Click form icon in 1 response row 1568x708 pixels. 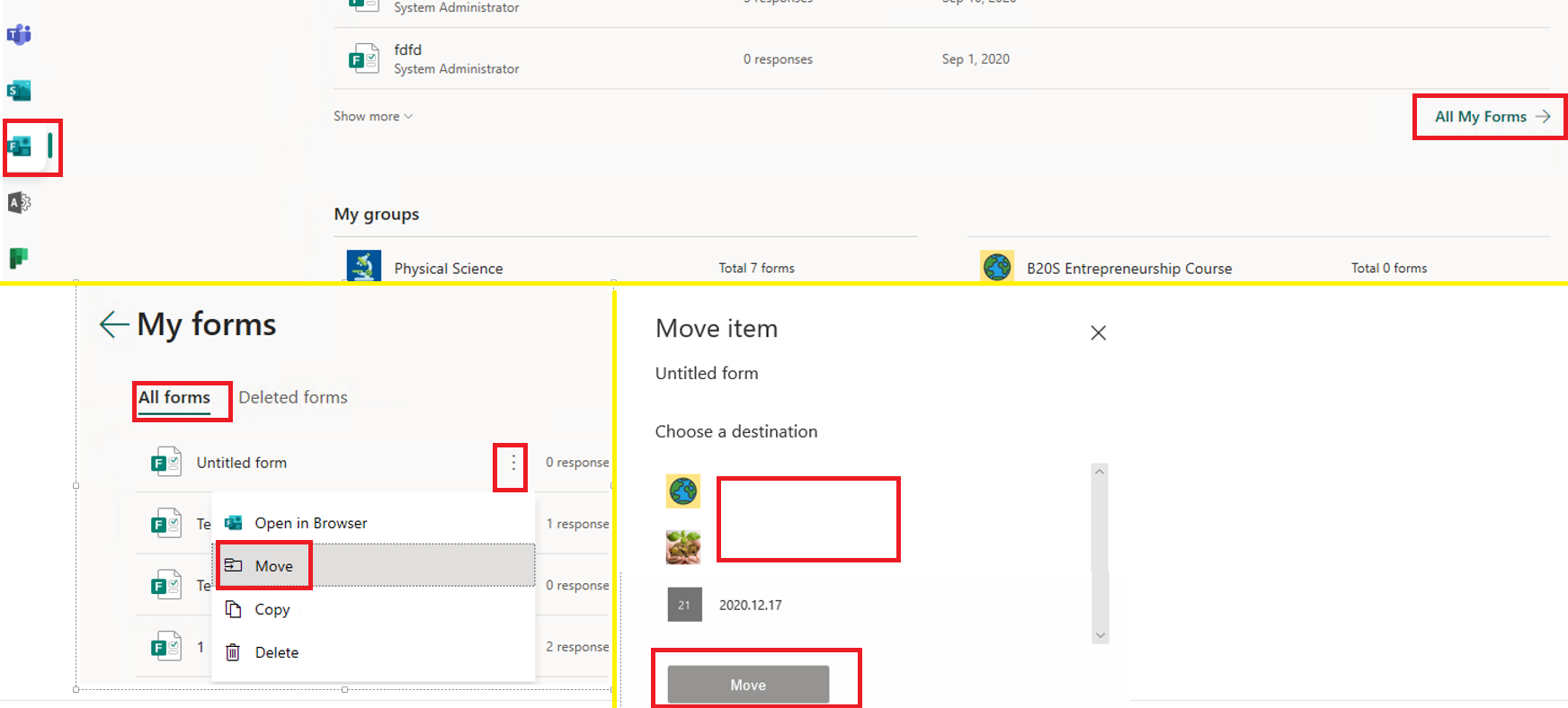point(166,524)
